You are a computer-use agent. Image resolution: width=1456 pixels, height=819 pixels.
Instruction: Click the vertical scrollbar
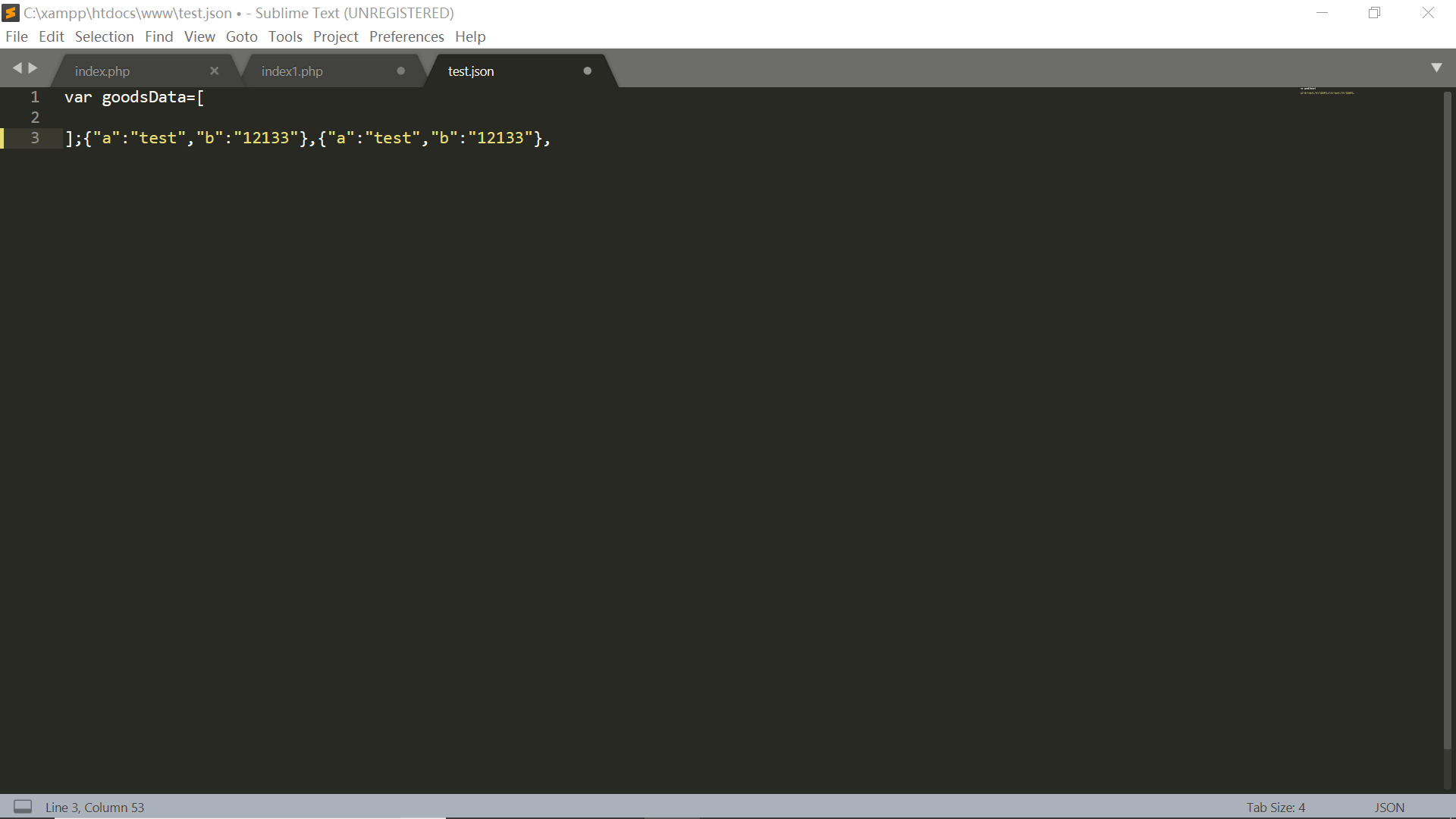(x=1448, y=419)
